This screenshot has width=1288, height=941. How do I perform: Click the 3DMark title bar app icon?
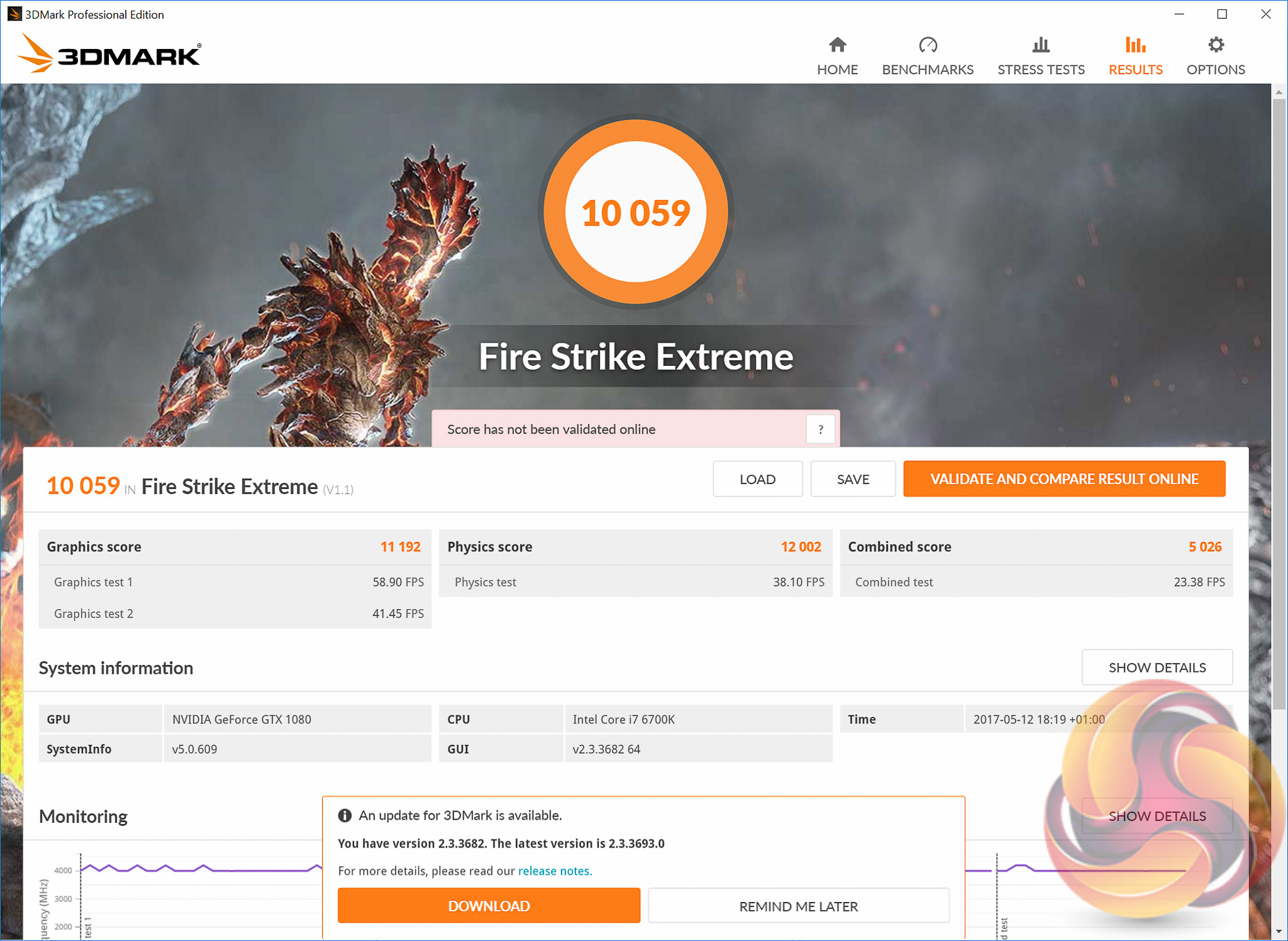point(14,14)
